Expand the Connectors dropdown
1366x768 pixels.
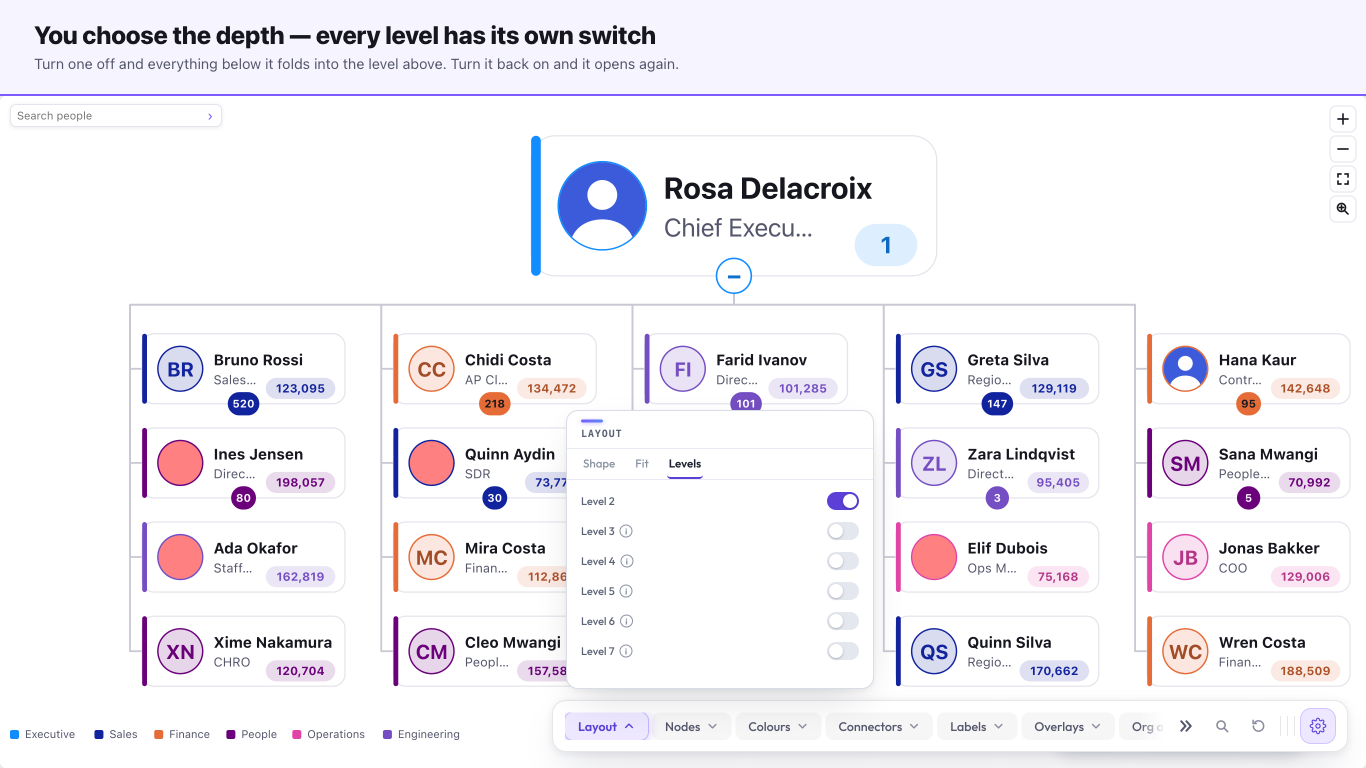[x=879, y=727]
